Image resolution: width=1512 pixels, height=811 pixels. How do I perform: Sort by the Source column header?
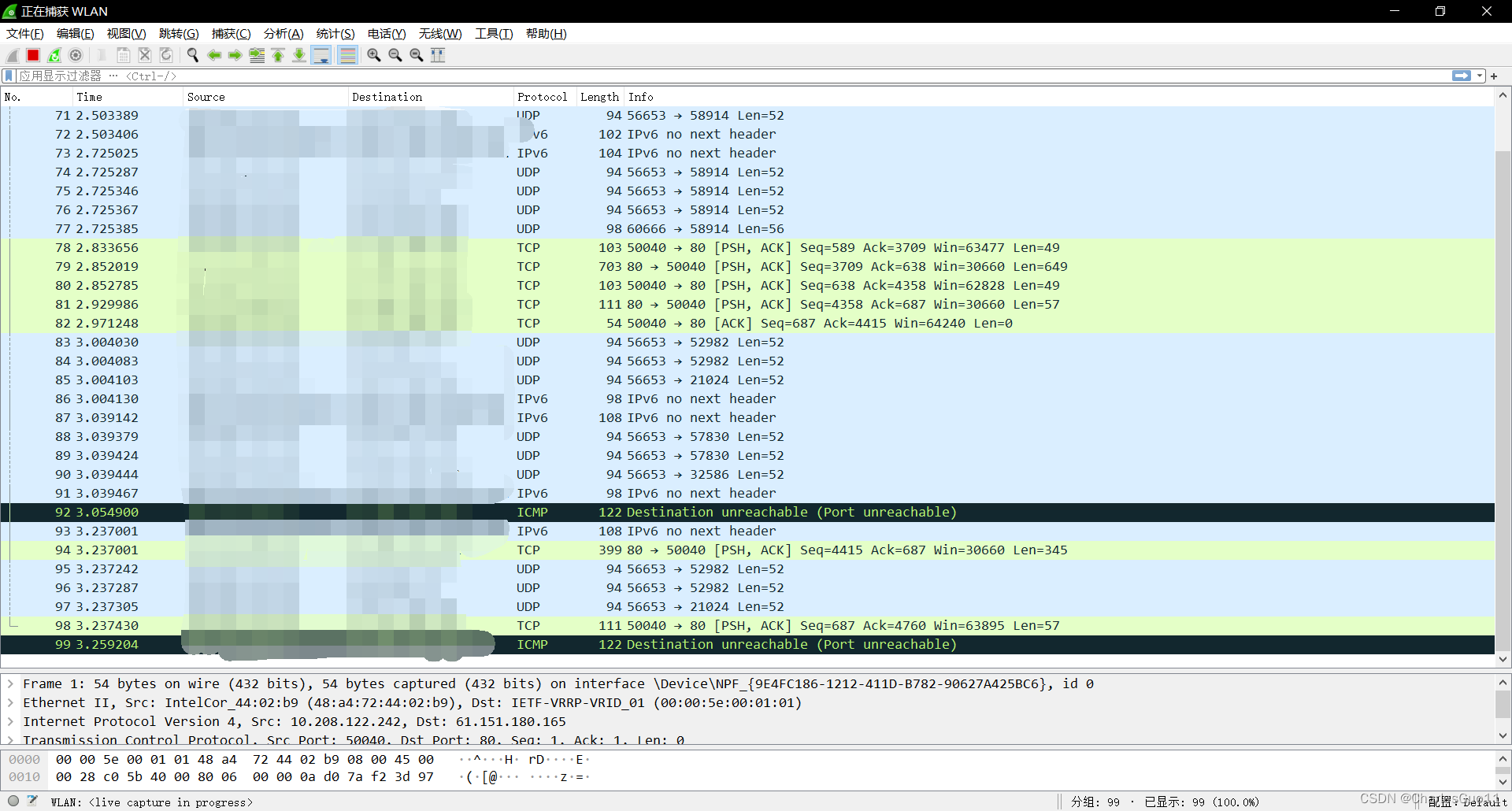265,97
